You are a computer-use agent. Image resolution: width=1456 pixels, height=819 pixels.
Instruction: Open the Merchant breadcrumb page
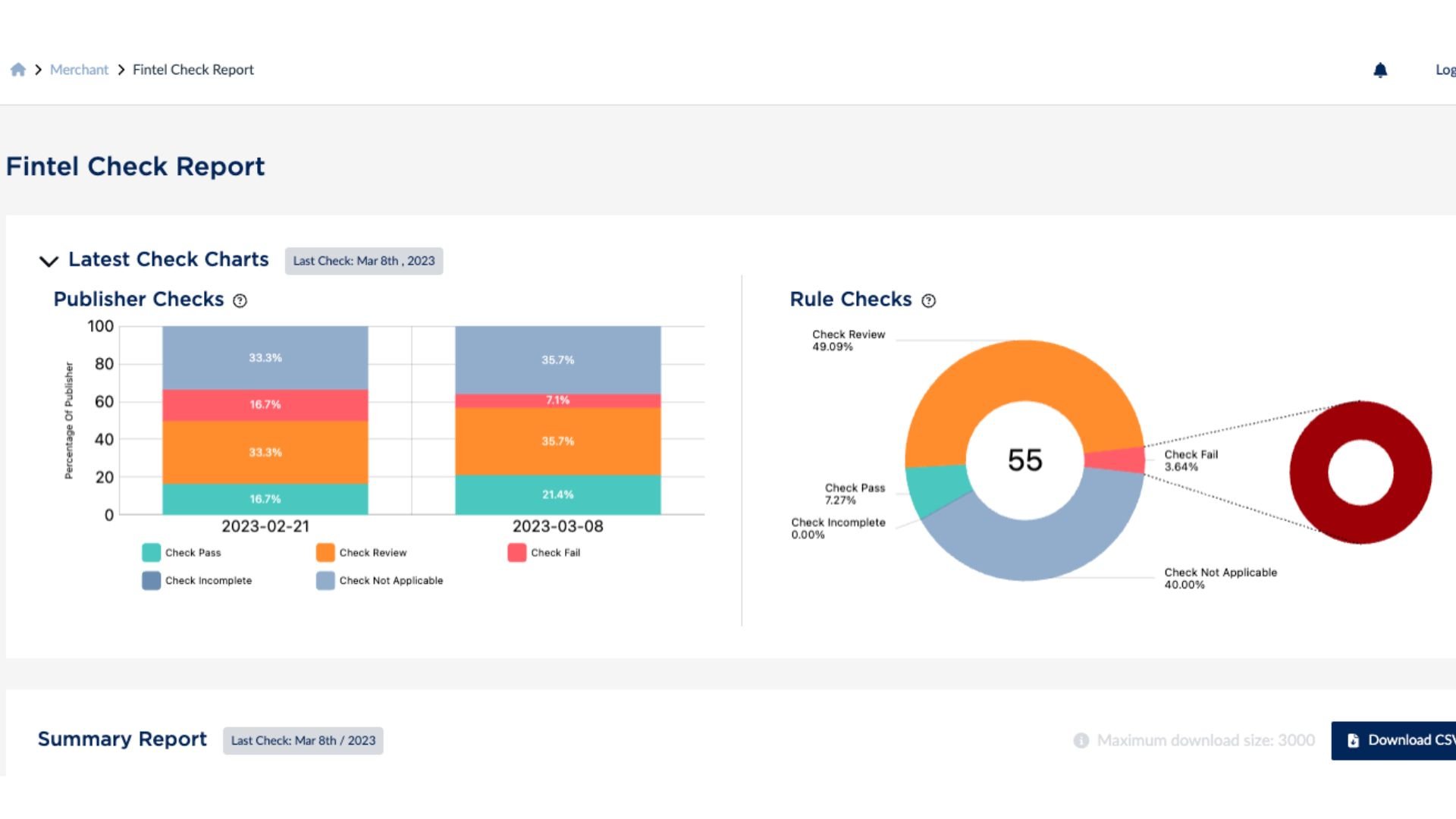pyautogui.click(x=79, y=69)
